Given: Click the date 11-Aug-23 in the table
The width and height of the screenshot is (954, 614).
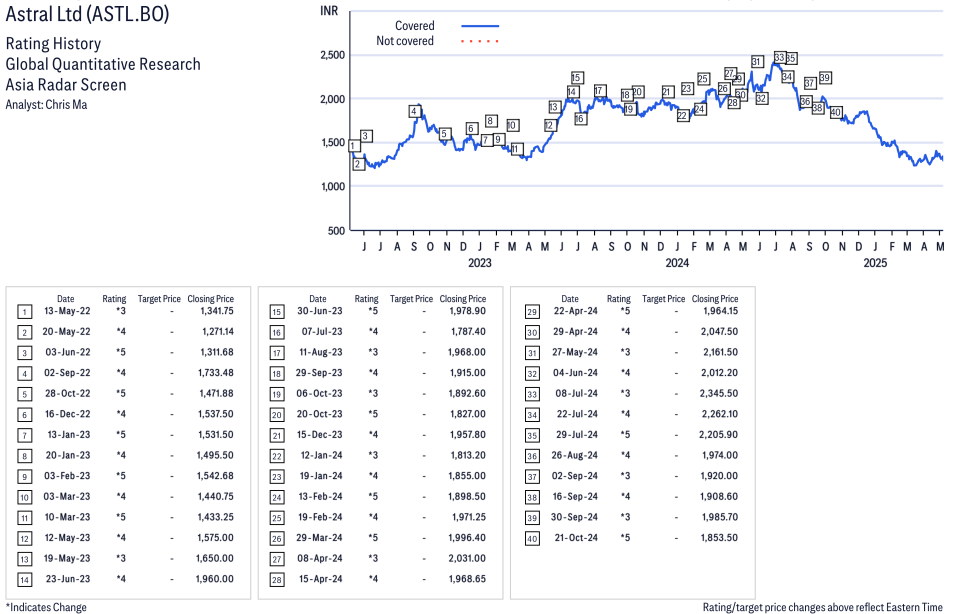Looking at the screenshot, I should pos(321,352).
